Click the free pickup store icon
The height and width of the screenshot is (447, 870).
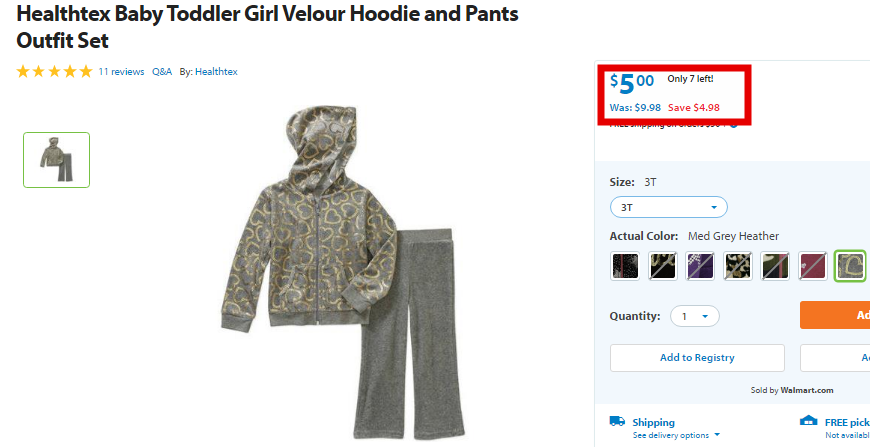(x=808, y=420)
